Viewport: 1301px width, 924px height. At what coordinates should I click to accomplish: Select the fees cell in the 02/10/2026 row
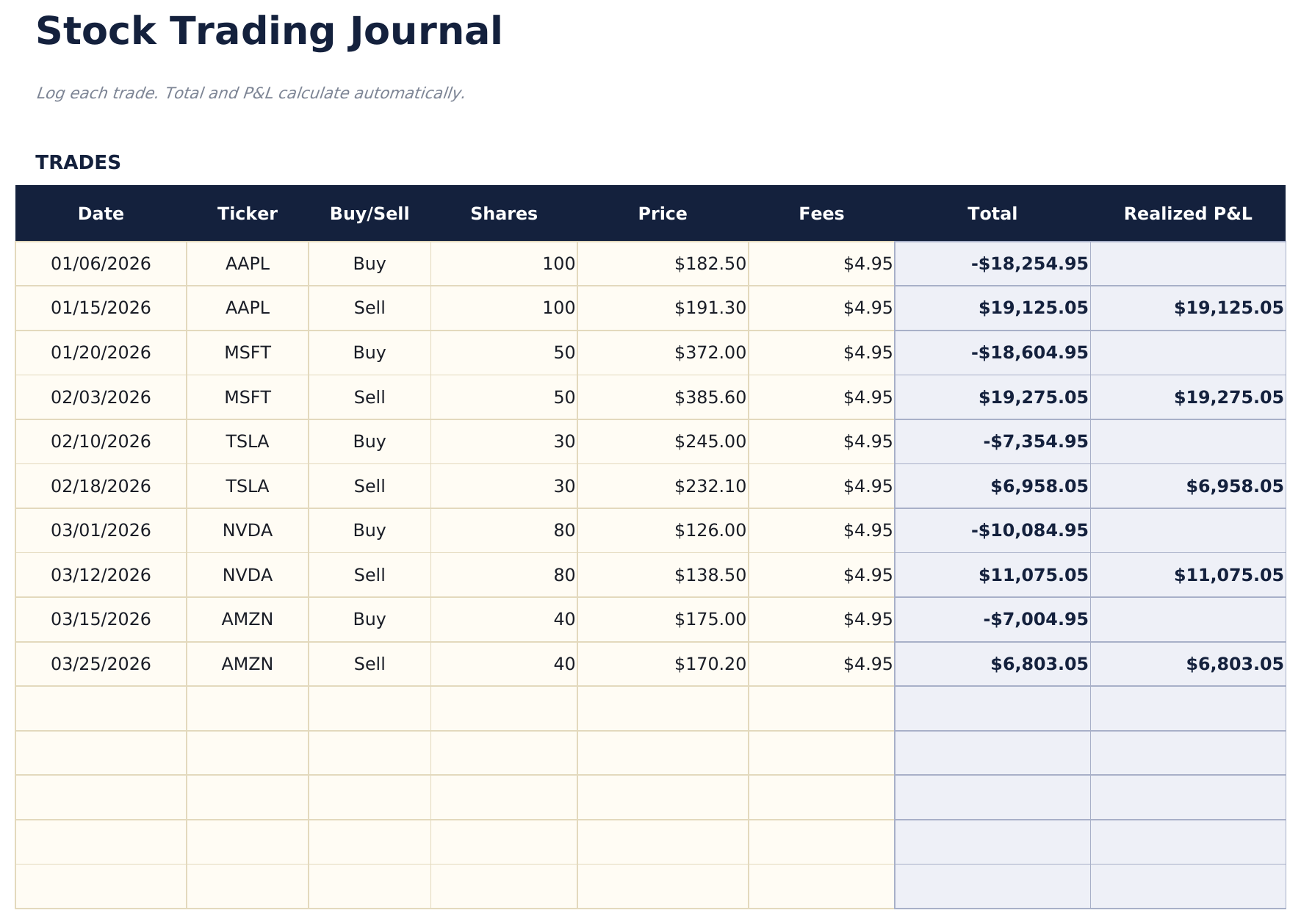coord(821,441)
